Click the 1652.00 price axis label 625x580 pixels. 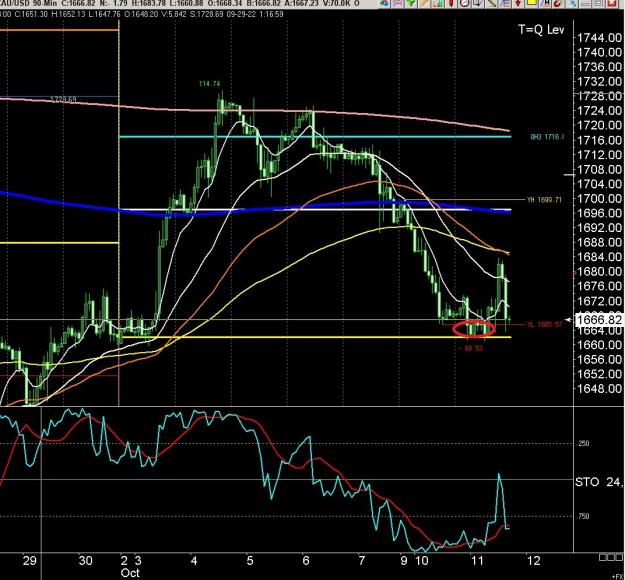[599, 374]
